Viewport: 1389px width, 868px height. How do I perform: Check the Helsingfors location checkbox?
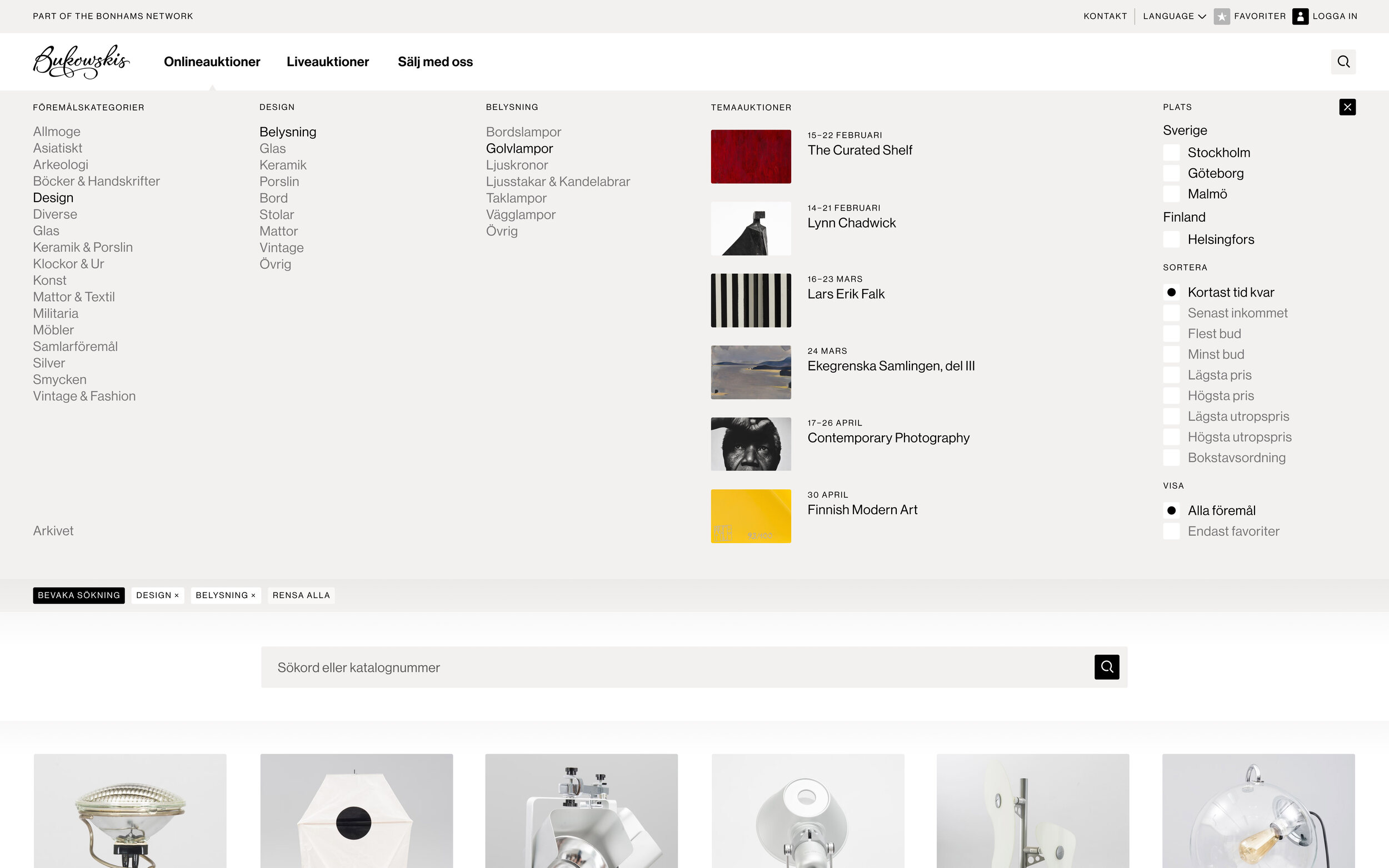point(1171,239)
